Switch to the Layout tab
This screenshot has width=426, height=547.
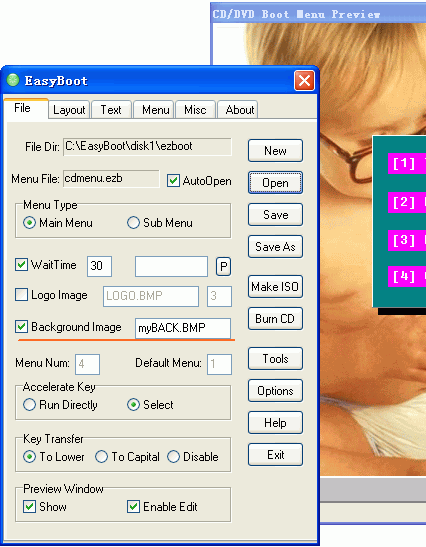[x=69, y=110]
